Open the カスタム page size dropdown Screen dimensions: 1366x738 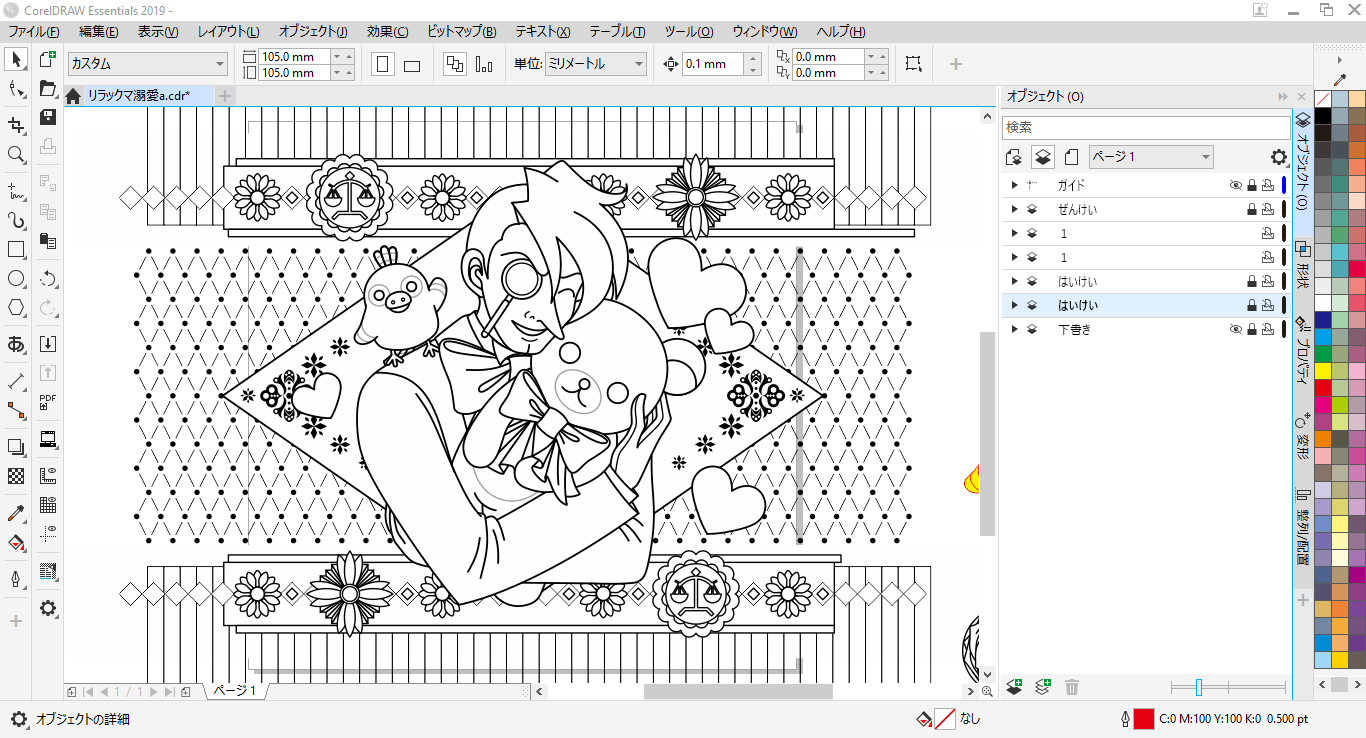148,64
